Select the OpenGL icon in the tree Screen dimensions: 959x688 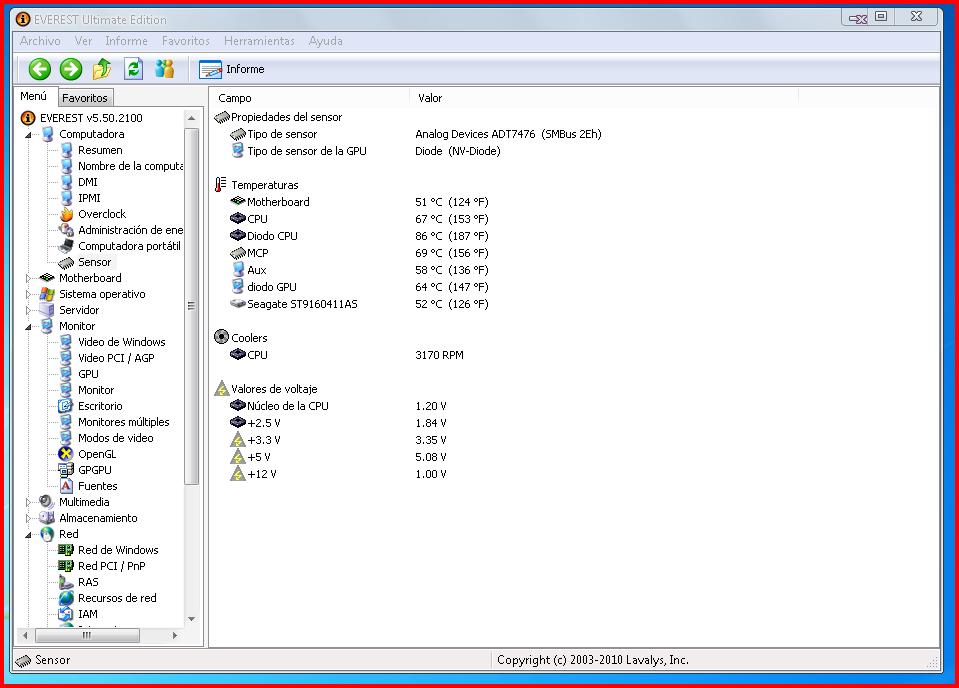tap(66, 454)
